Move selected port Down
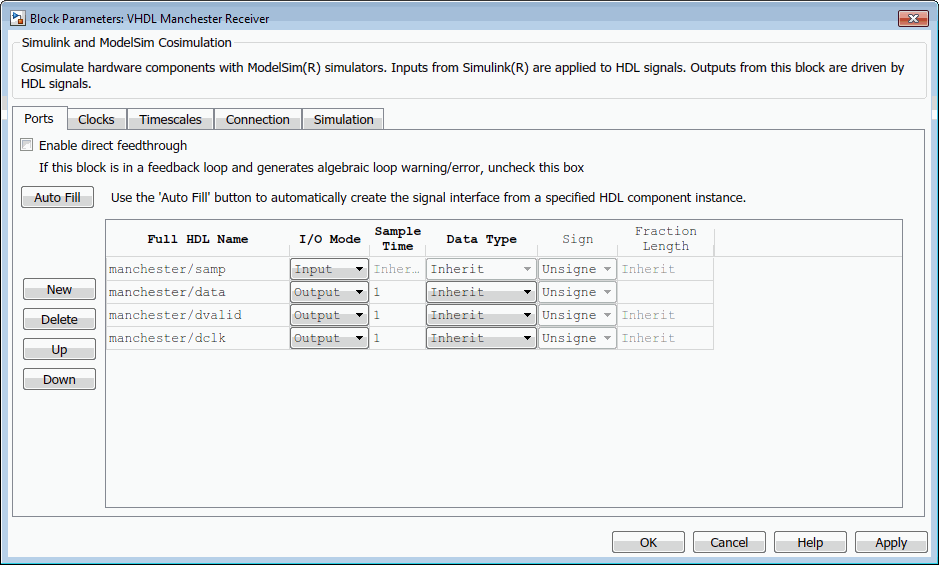The height and width of the screenshot is (565, 939). point(59,379)
